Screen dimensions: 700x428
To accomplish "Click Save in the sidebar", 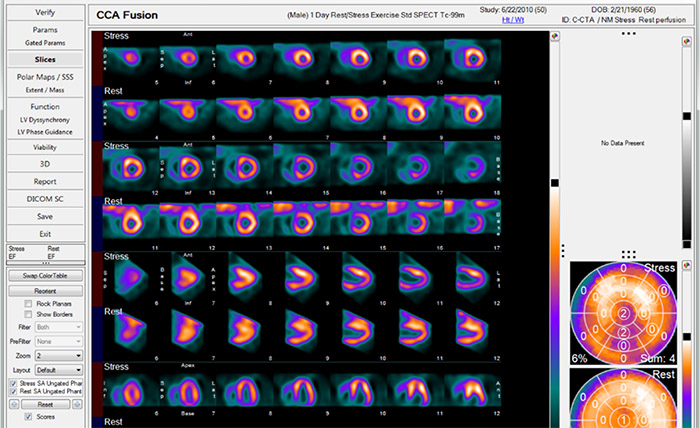I will click(x=46, y=216).
